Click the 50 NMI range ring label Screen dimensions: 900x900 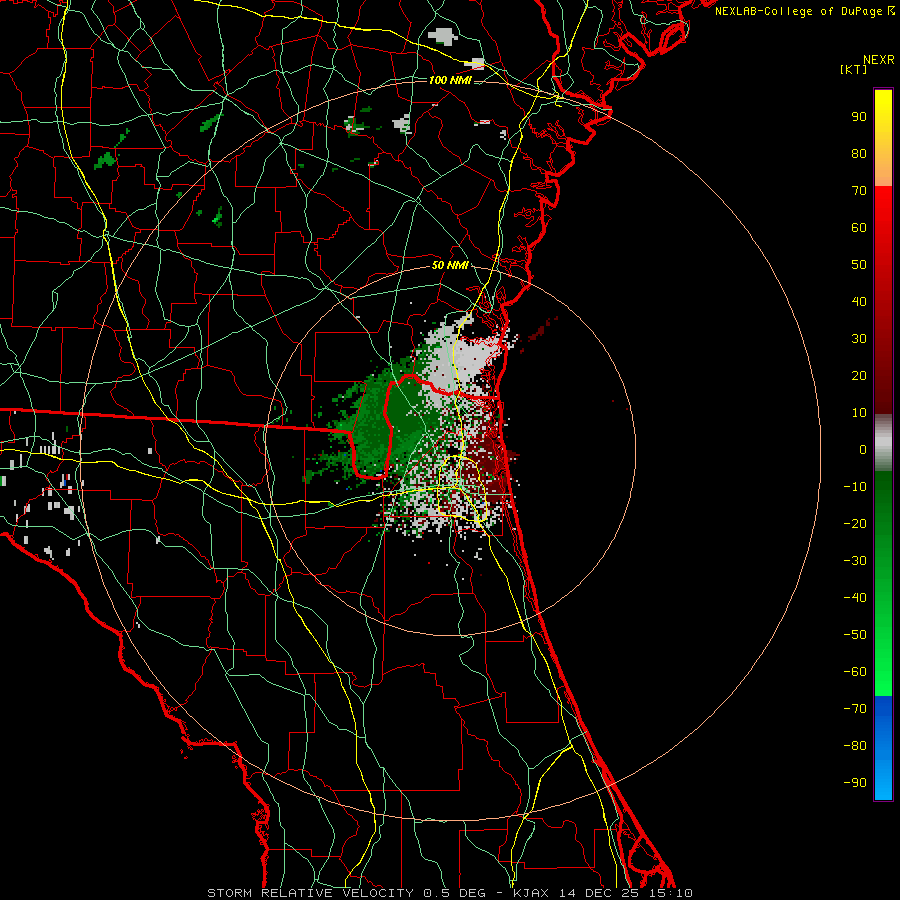coord(450,265)
